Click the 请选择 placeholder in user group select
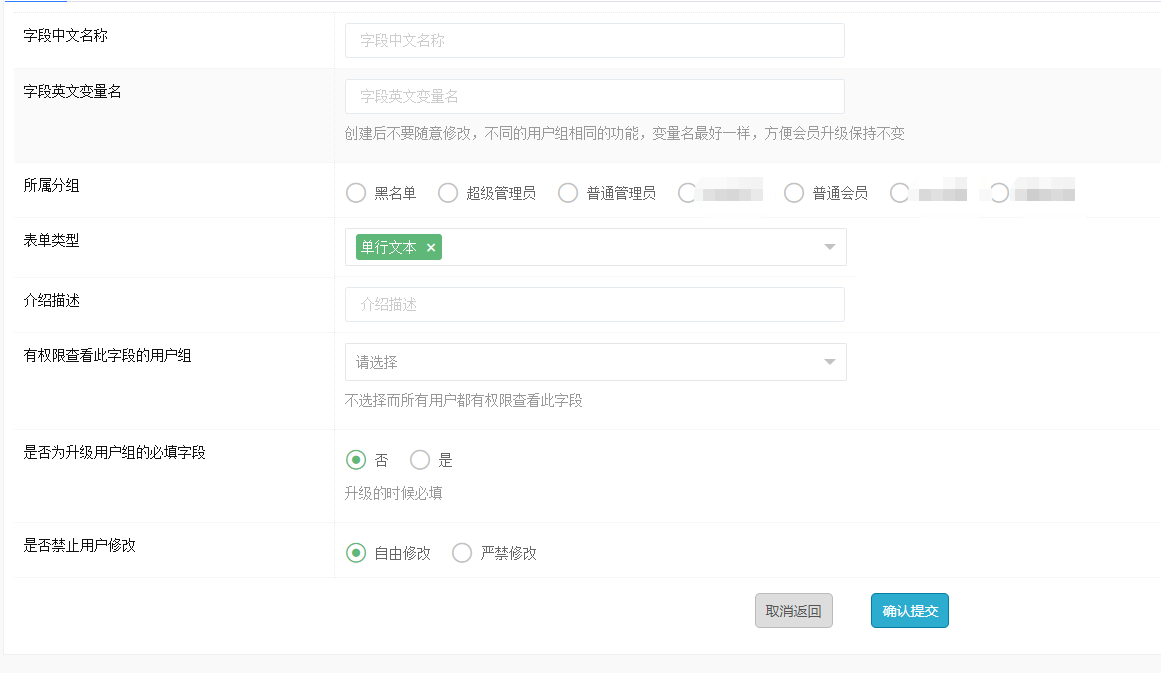Viewport: 1161px width, 673px height. tap(379, 362)
